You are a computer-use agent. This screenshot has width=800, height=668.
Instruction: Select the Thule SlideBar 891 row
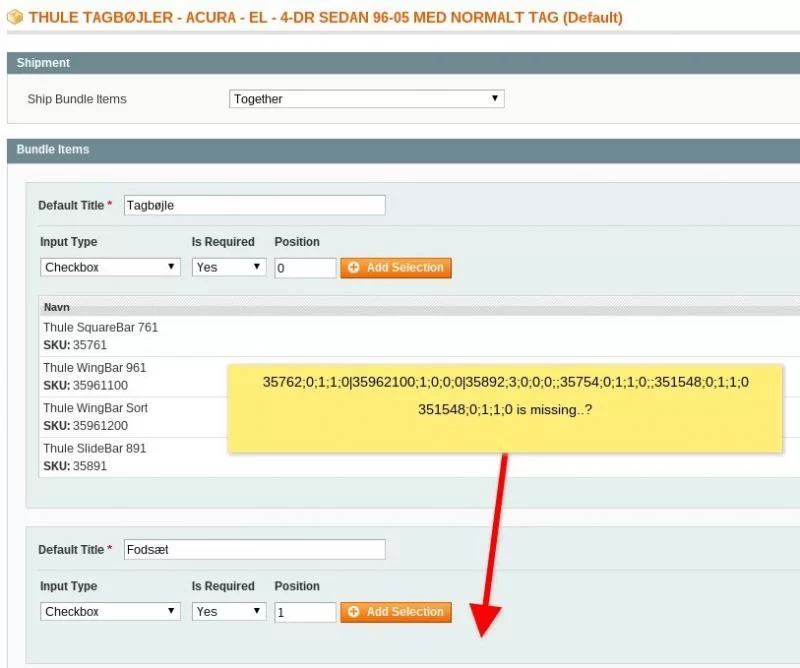click(x=134, y=457)
